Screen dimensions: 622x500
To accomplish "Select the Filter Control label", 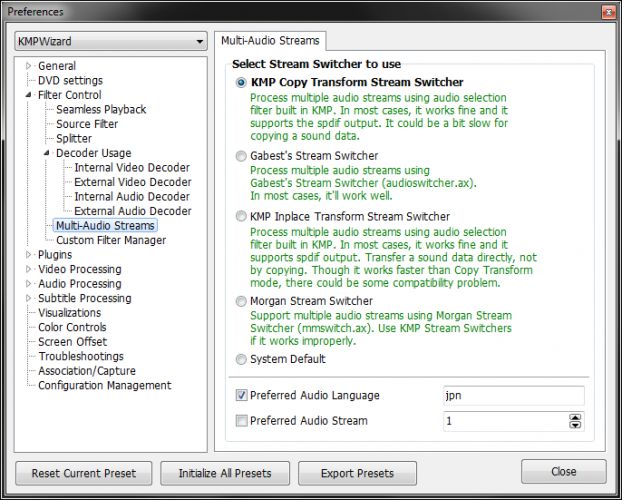I will [x=69, y=95].
